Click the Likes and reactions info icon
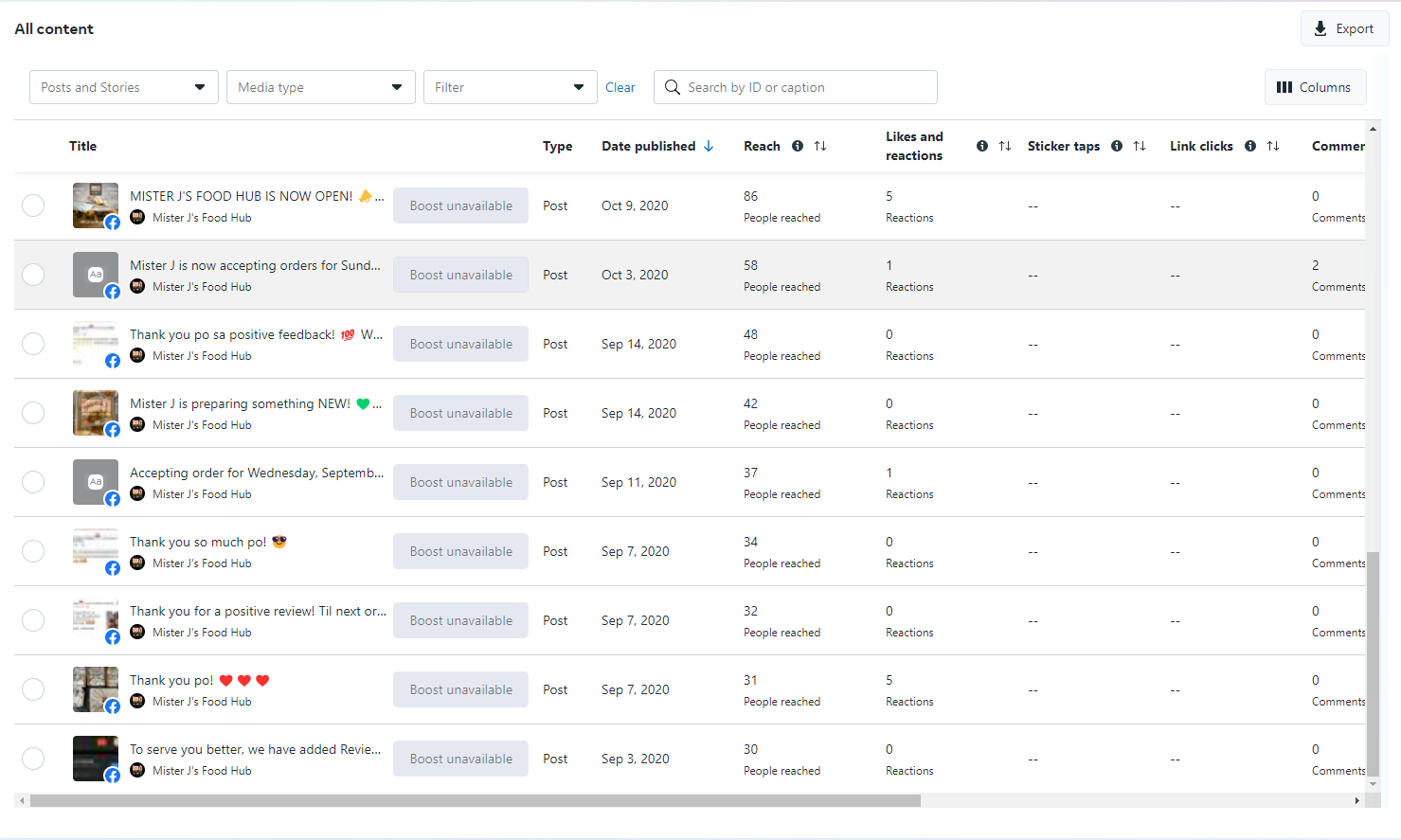Viewport: 1401px width, 840px height. 982,146
